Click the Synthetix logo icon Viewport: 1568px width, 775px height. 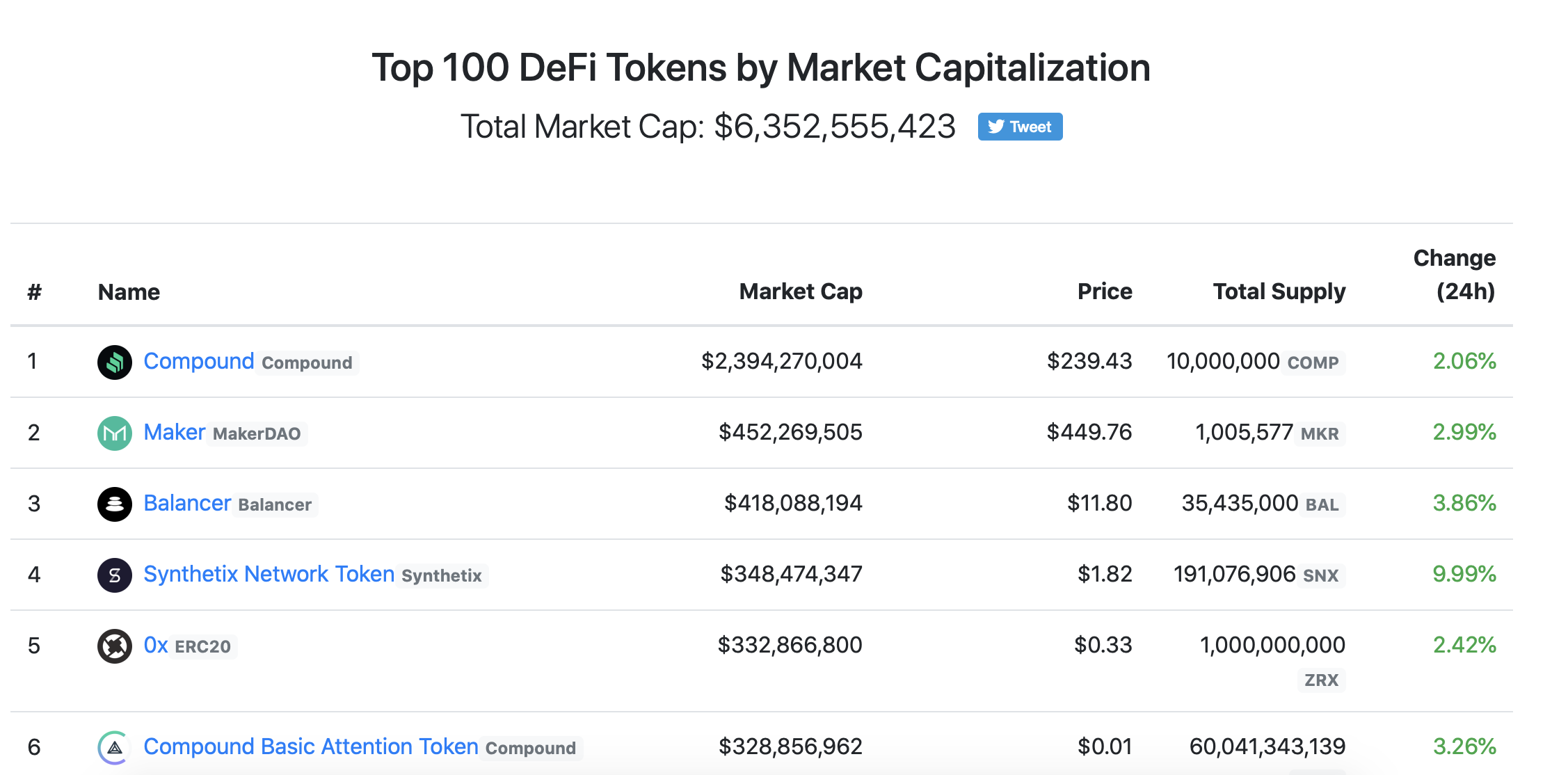coord(115,575)
